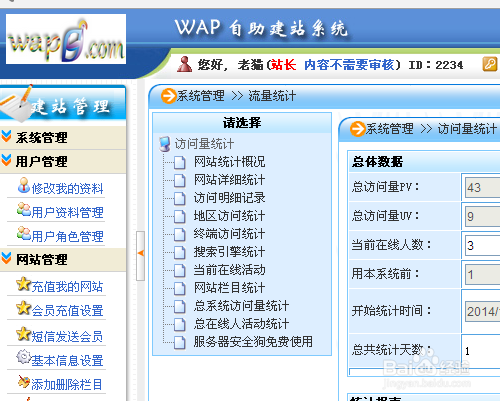Click page icon beside 地区访问统计
This screenshot has width=500, height=401.
[180, 217]
